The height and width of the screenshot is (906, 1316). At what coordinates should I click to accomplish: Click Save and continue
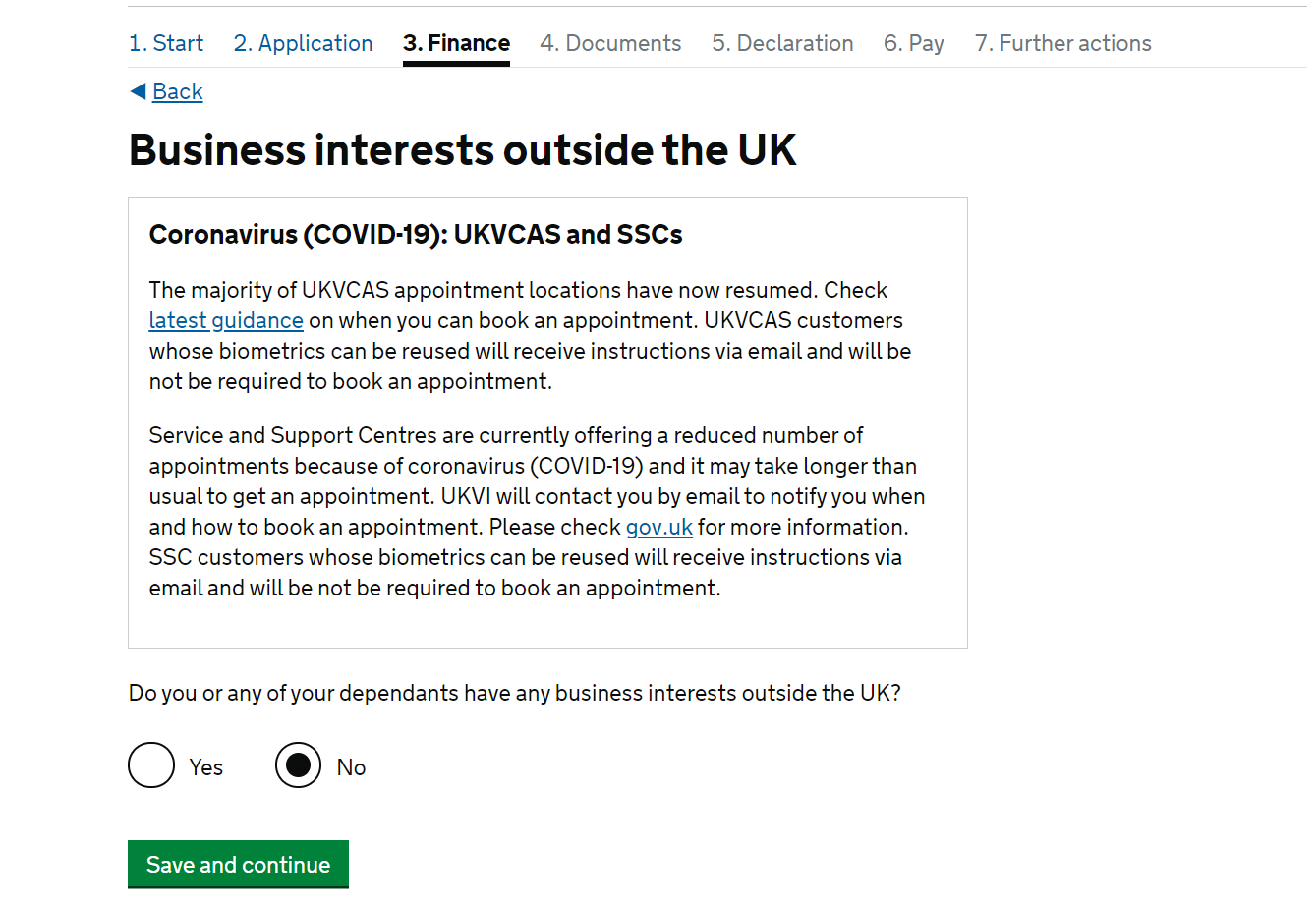(238, 865)
